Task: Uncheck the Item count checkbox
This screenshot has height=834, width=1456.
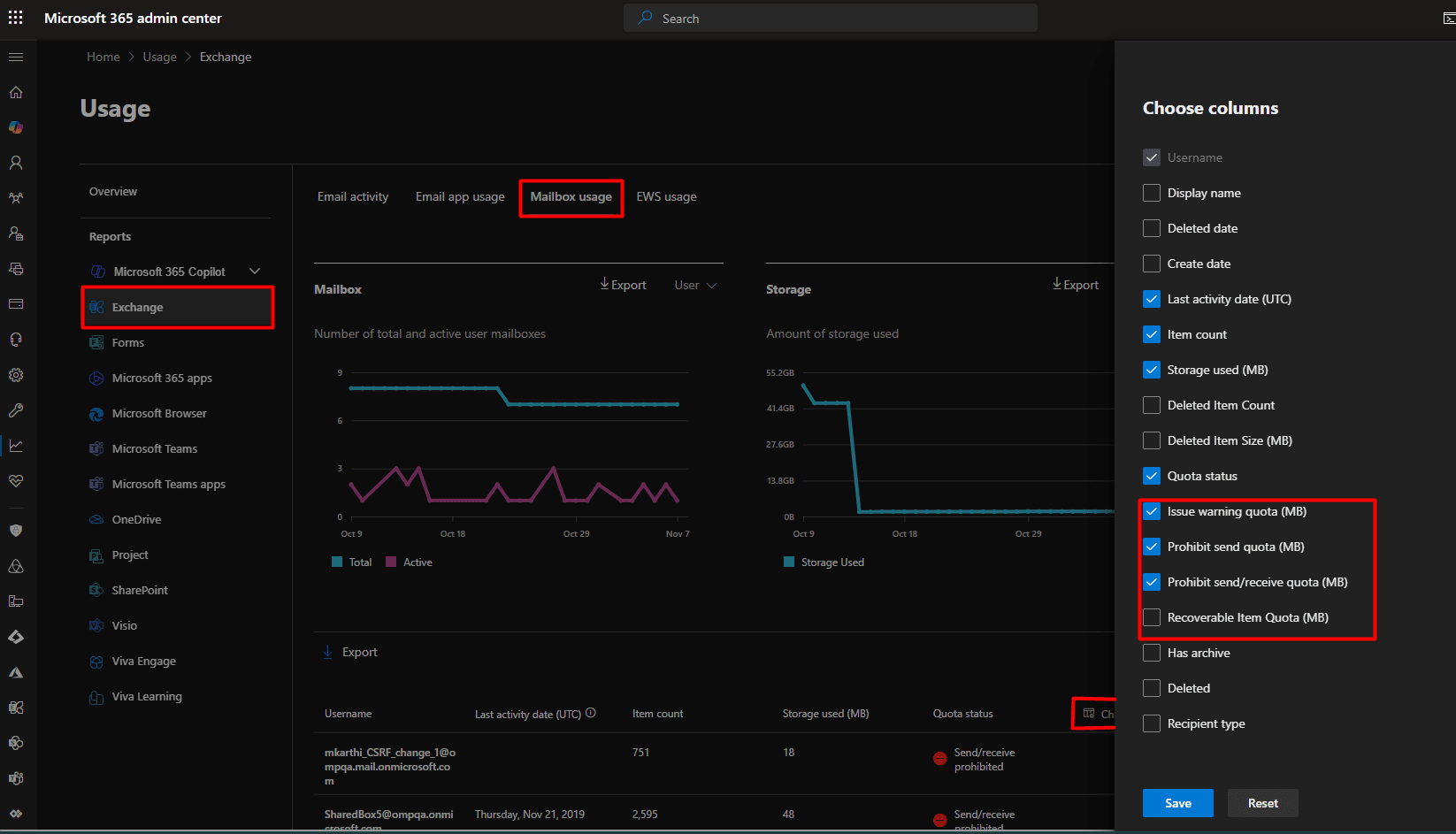Action: click(1152, 334)
